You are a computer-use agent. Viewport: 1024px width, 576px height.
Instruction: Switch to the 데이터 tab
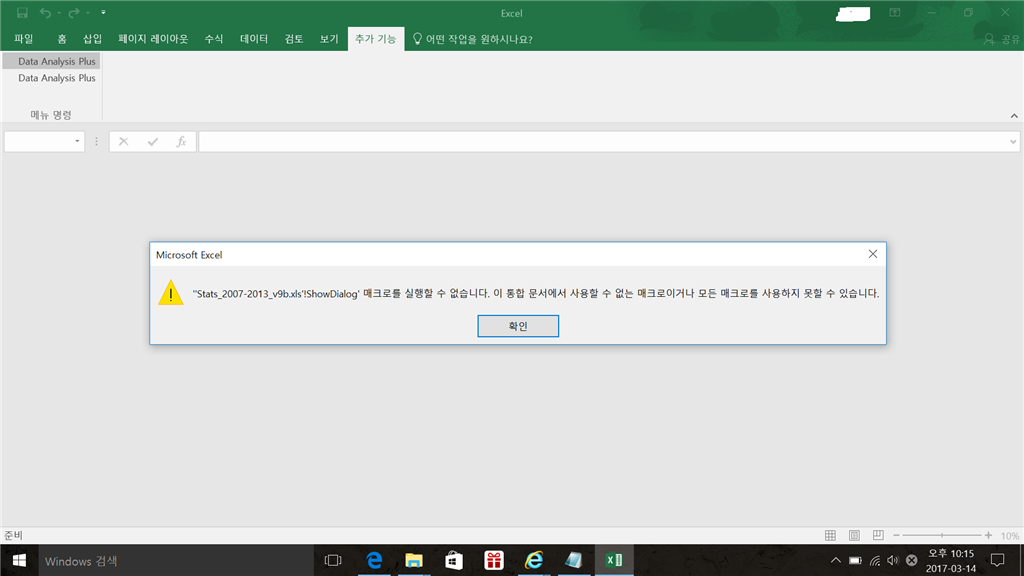(254, 39)
